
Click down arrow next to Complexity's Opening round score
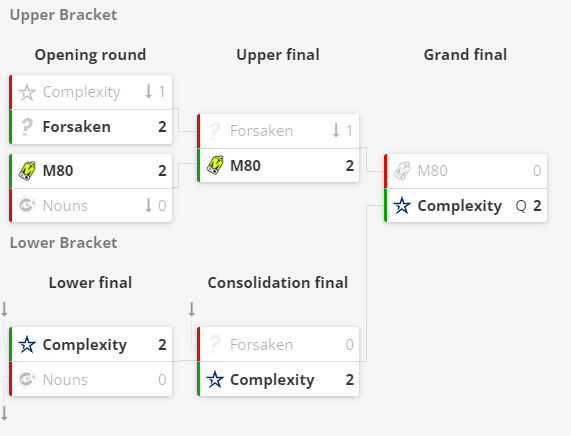pos(148,91)
